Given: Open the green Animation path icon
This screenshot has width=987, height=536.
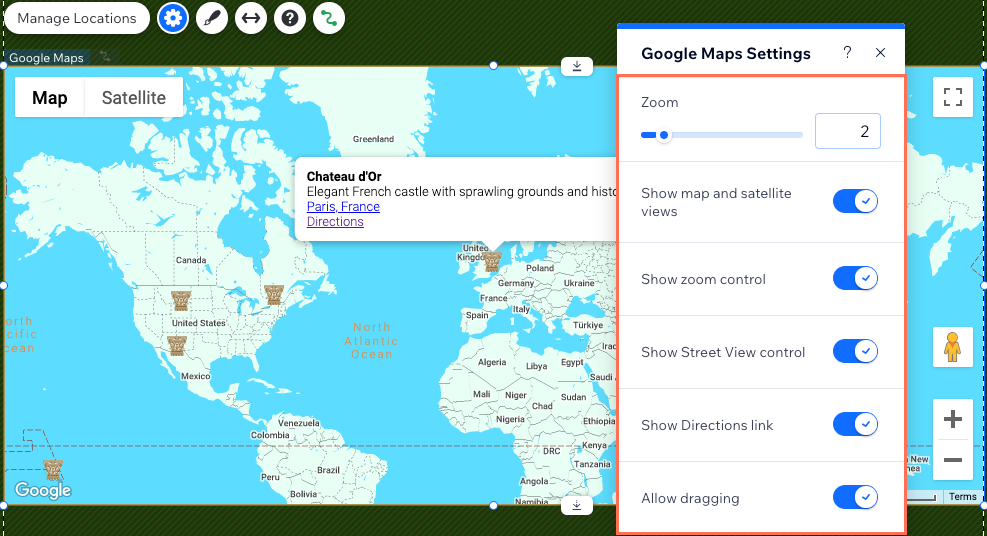Looking at the screenshot, I should point(329,18).
